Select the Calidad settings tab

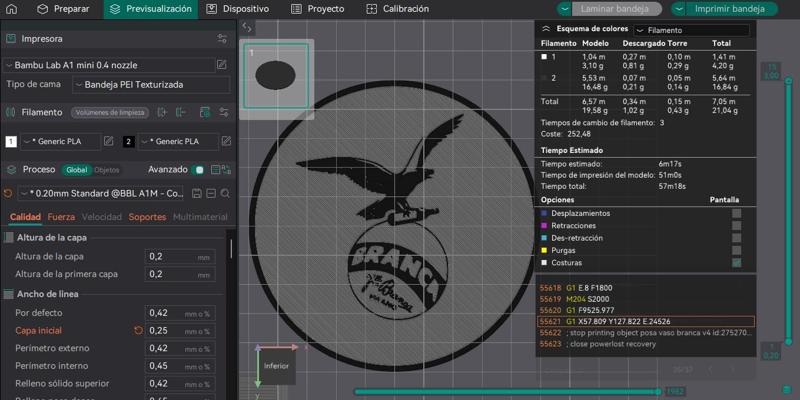(26, 217)
